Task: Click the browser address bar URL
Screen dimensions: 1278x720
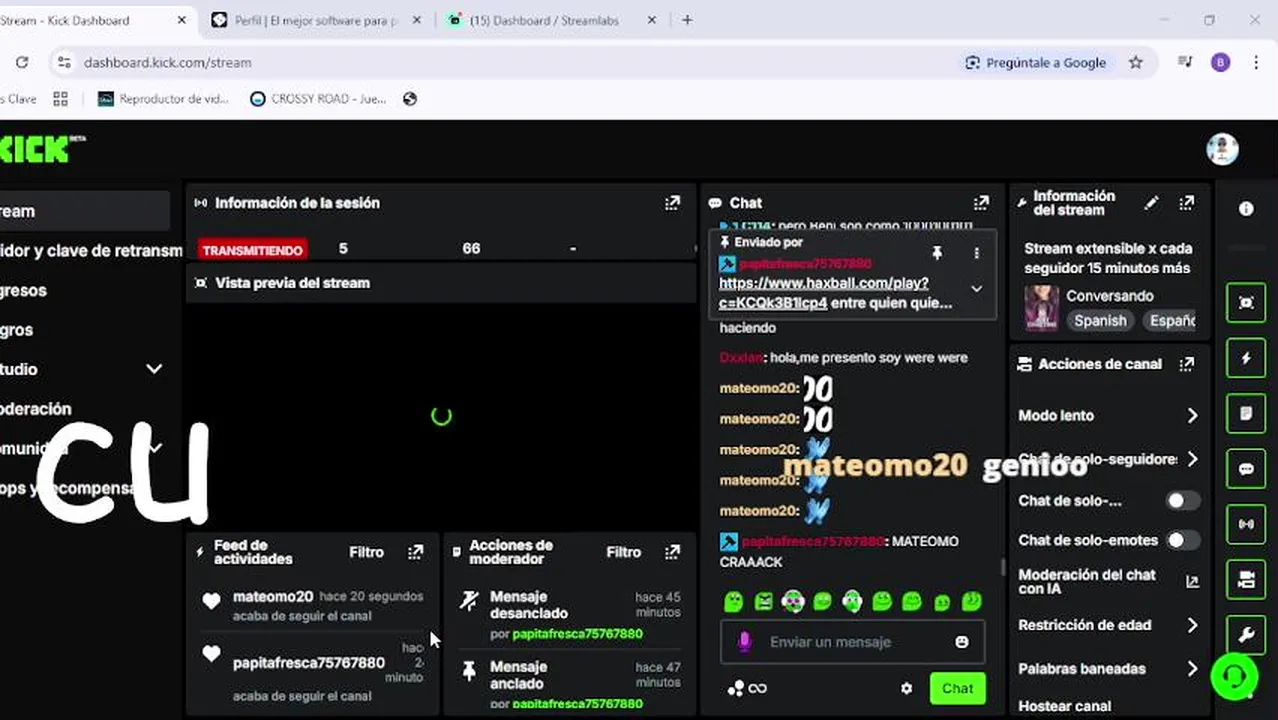Action: [x=167, y=62]
